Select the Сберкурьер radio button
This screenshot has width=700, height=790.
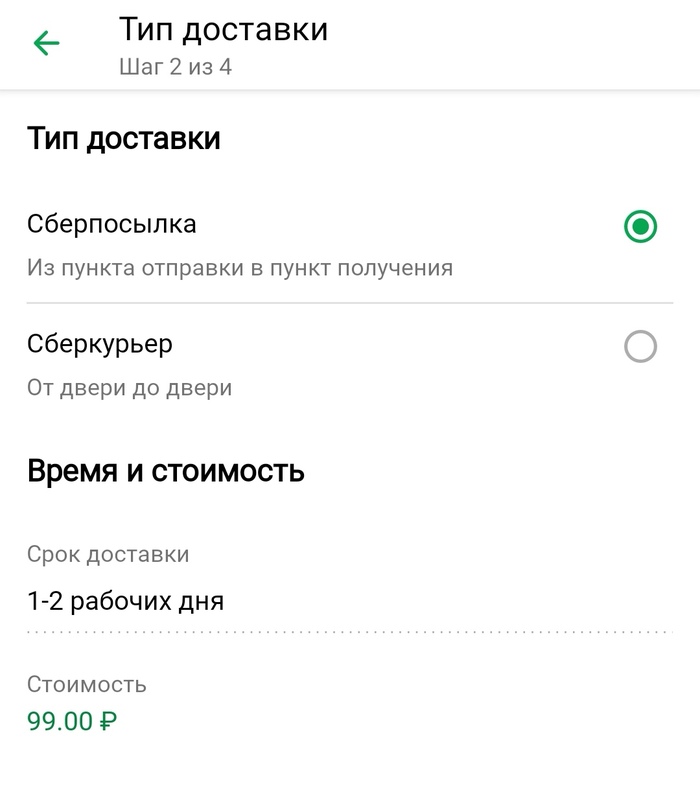click(x=640, y=347)
